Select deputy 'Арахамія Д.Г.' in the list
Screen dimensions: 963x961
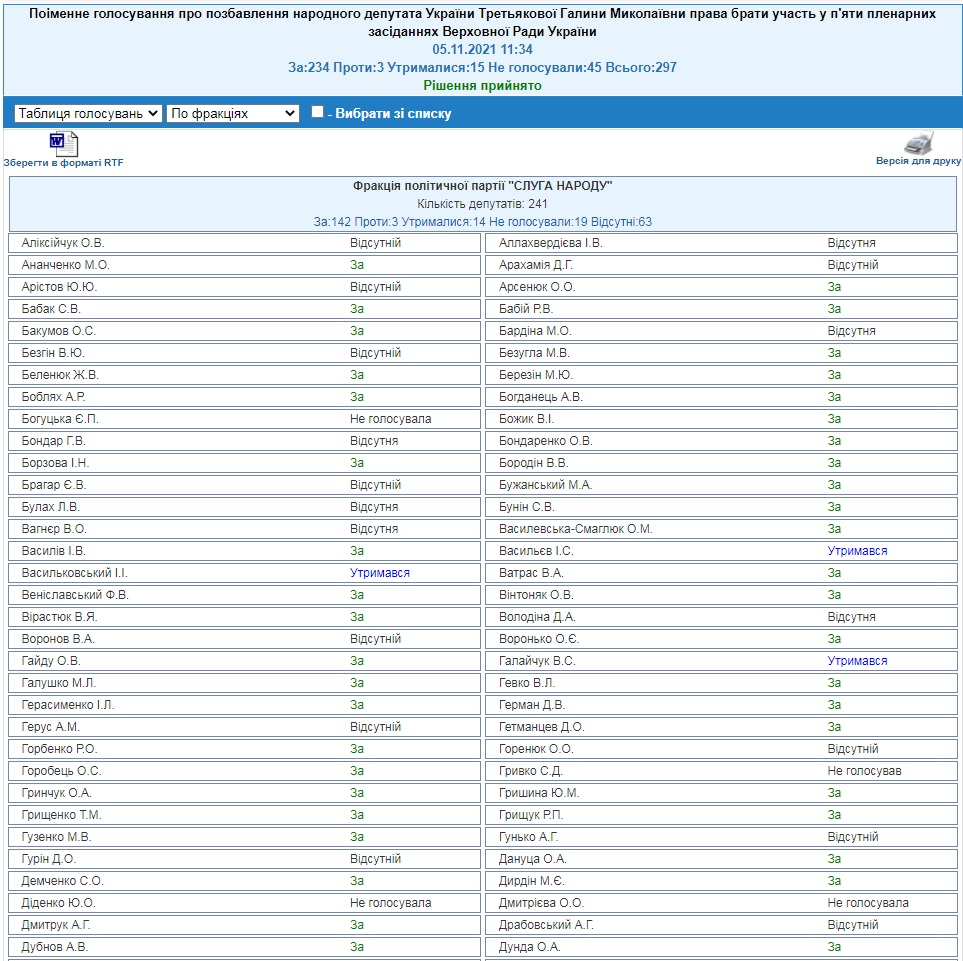[536, 265]
